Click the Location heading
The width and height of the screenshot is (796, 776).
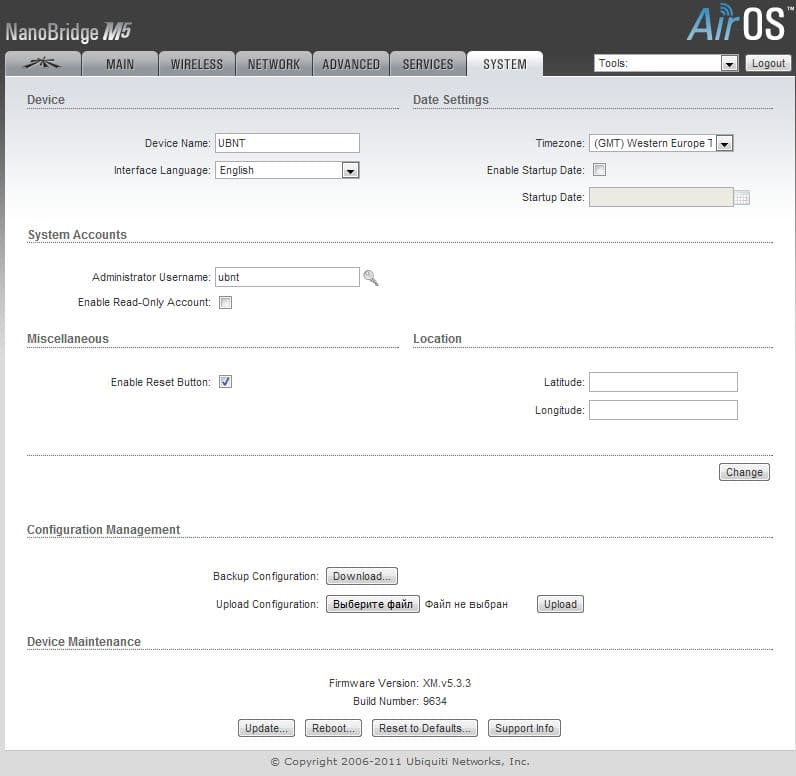click(437, 339)
